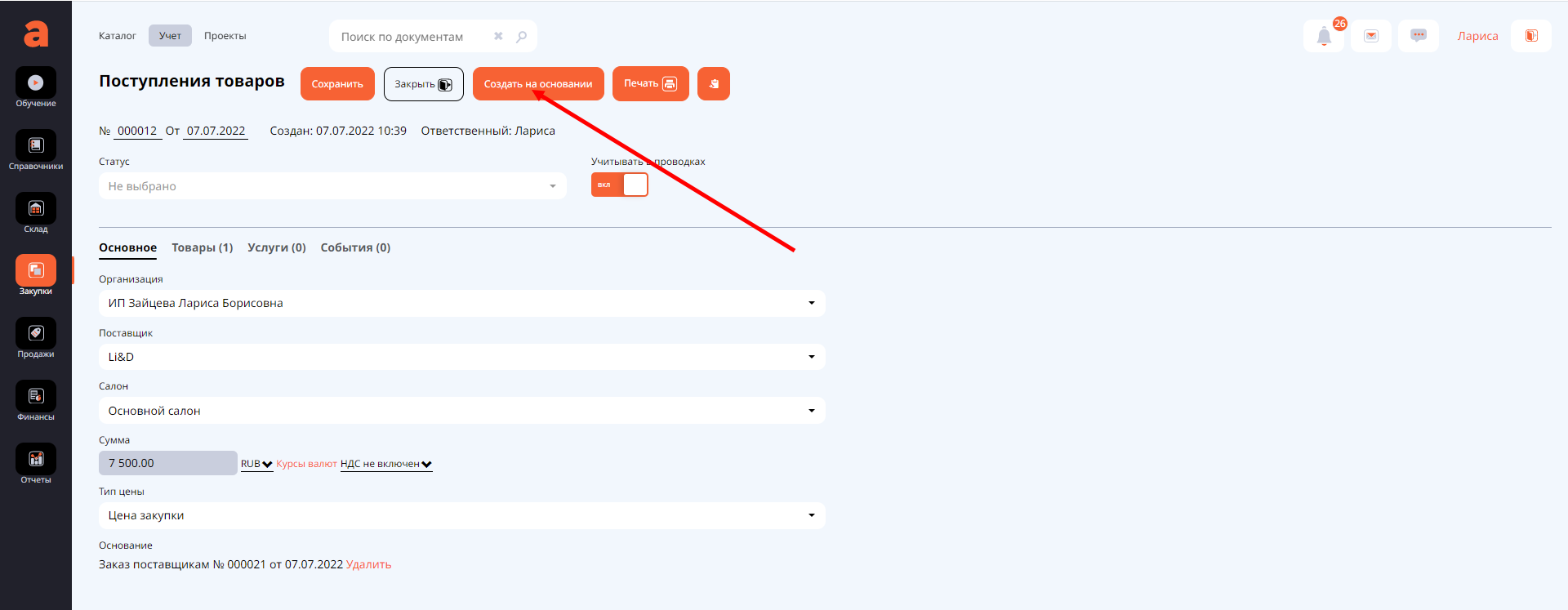The width and height of the screenshot is (1568, 610).
Task: Switch to the Товары (1) tab
Action: pyautogui.click(x=202, y=247)
